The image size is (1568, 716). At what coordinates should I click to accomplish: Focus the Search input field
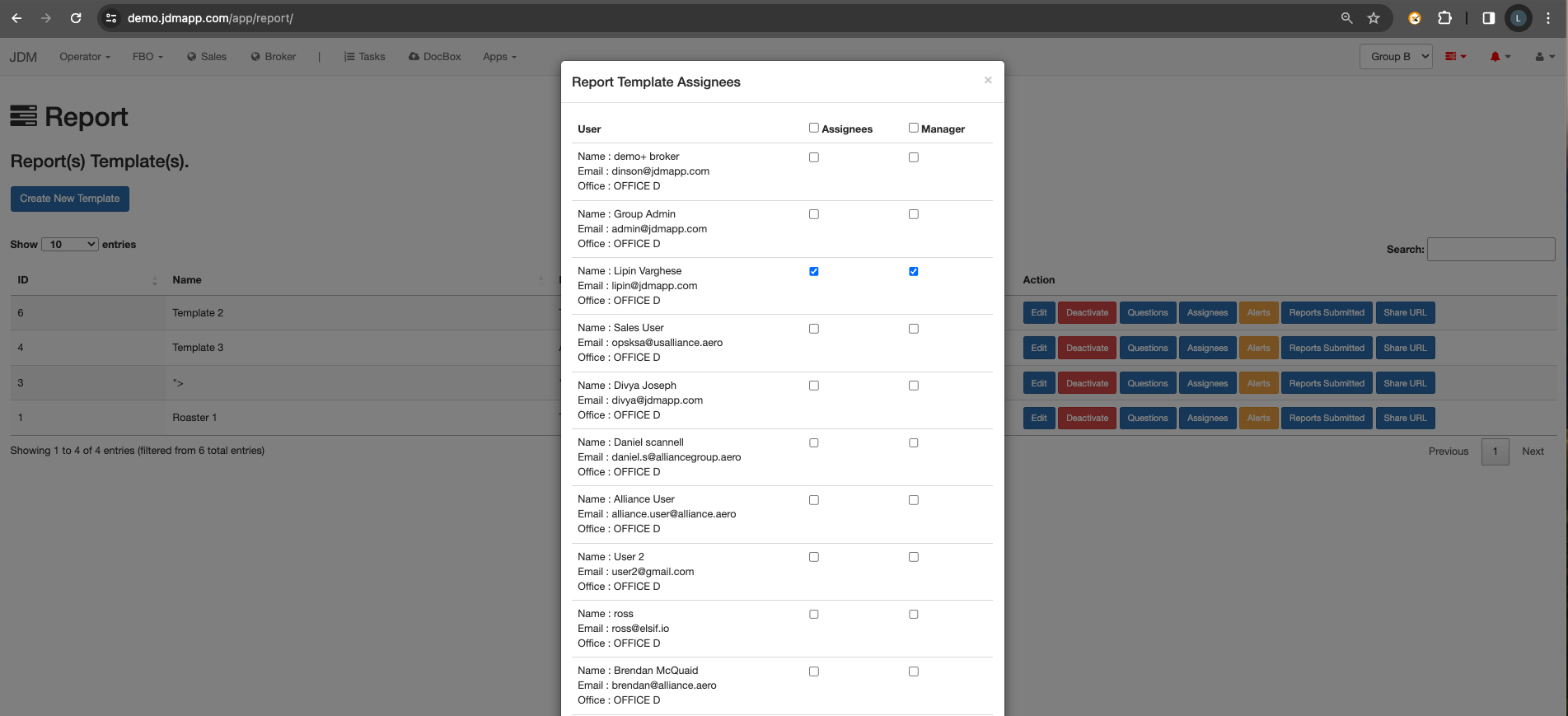pyautogui.click(x=1490, y=250)
